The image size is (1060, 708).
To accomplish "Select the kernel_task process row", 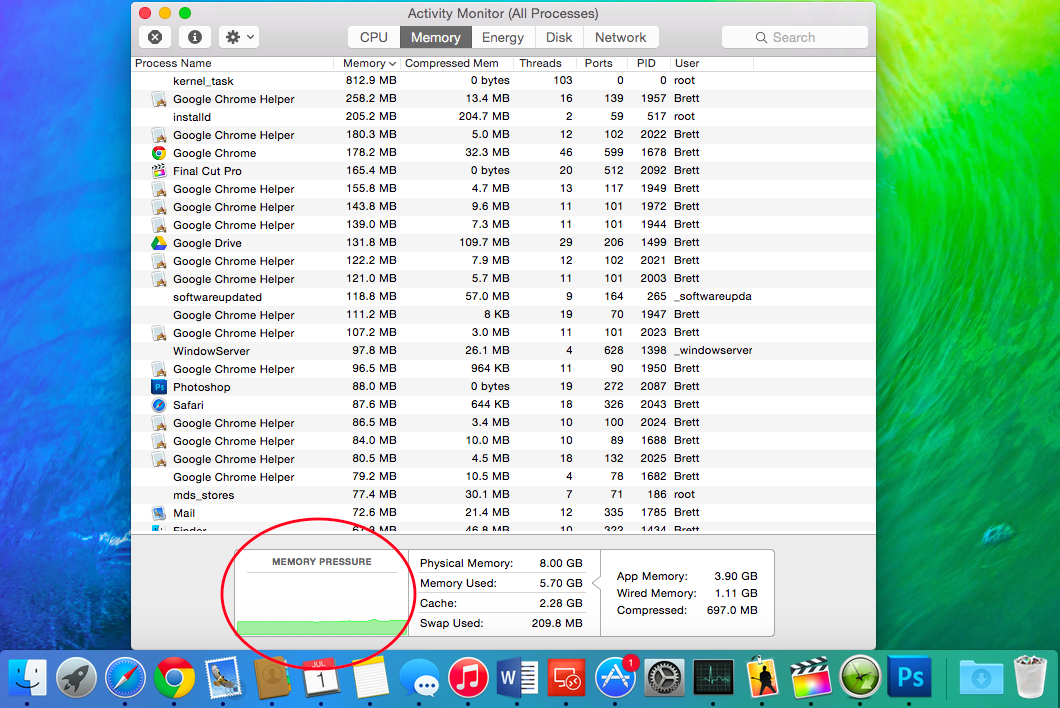I will point(504,80).
